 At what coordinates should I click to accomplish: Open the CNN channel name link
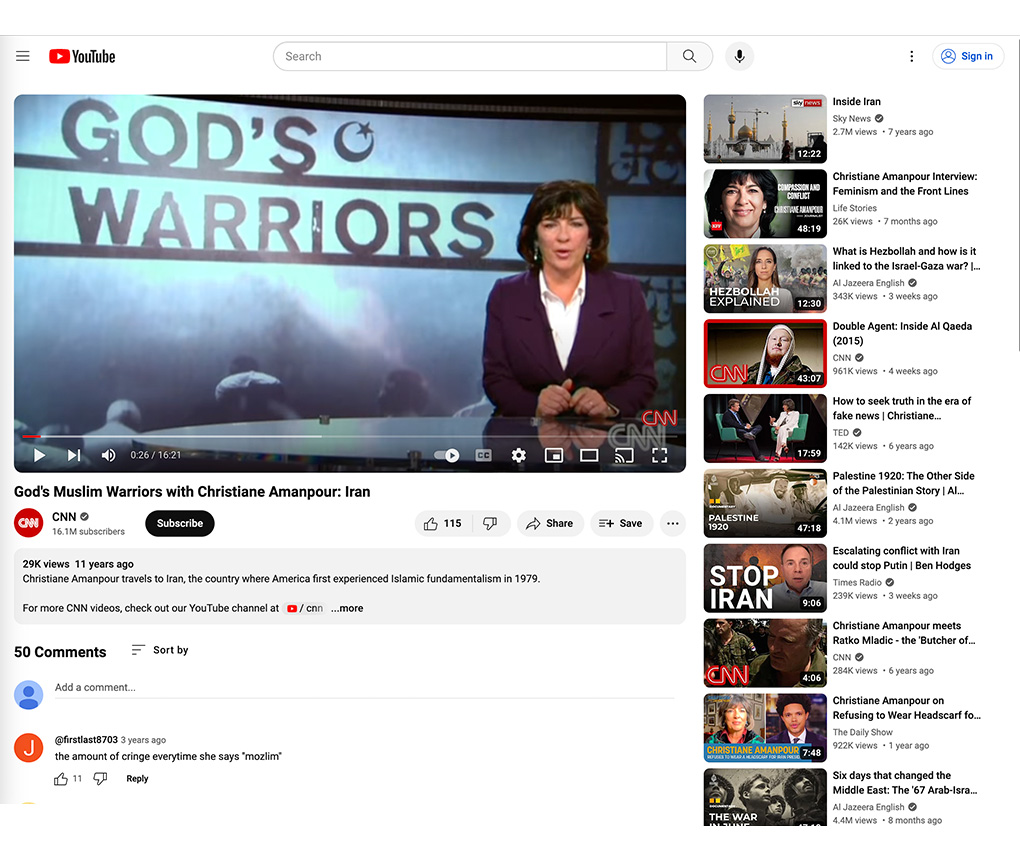64,517
